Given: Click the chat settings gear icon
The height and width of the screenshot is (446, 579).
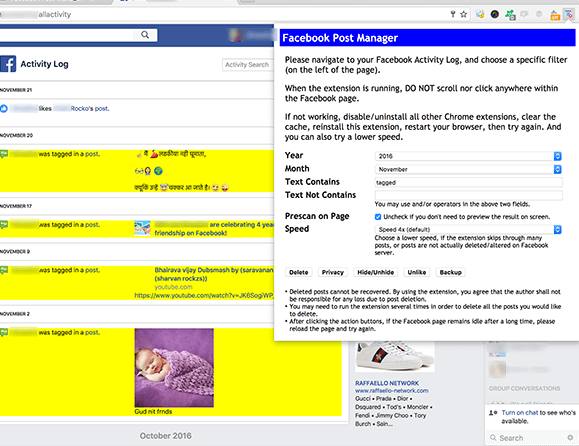Looking at the screenshot, I should point(570,438).
